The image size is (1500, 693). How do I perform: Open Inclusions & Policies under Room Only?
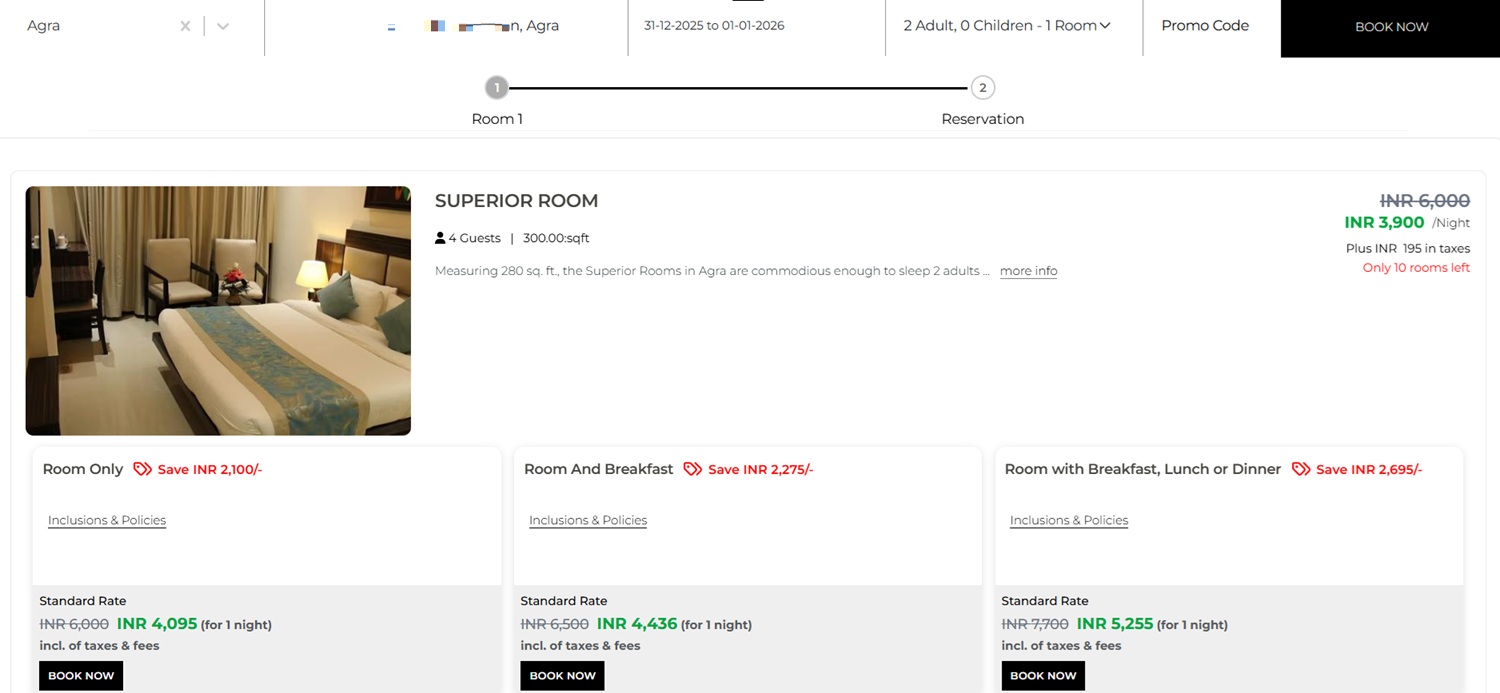[x=106, y=520]
